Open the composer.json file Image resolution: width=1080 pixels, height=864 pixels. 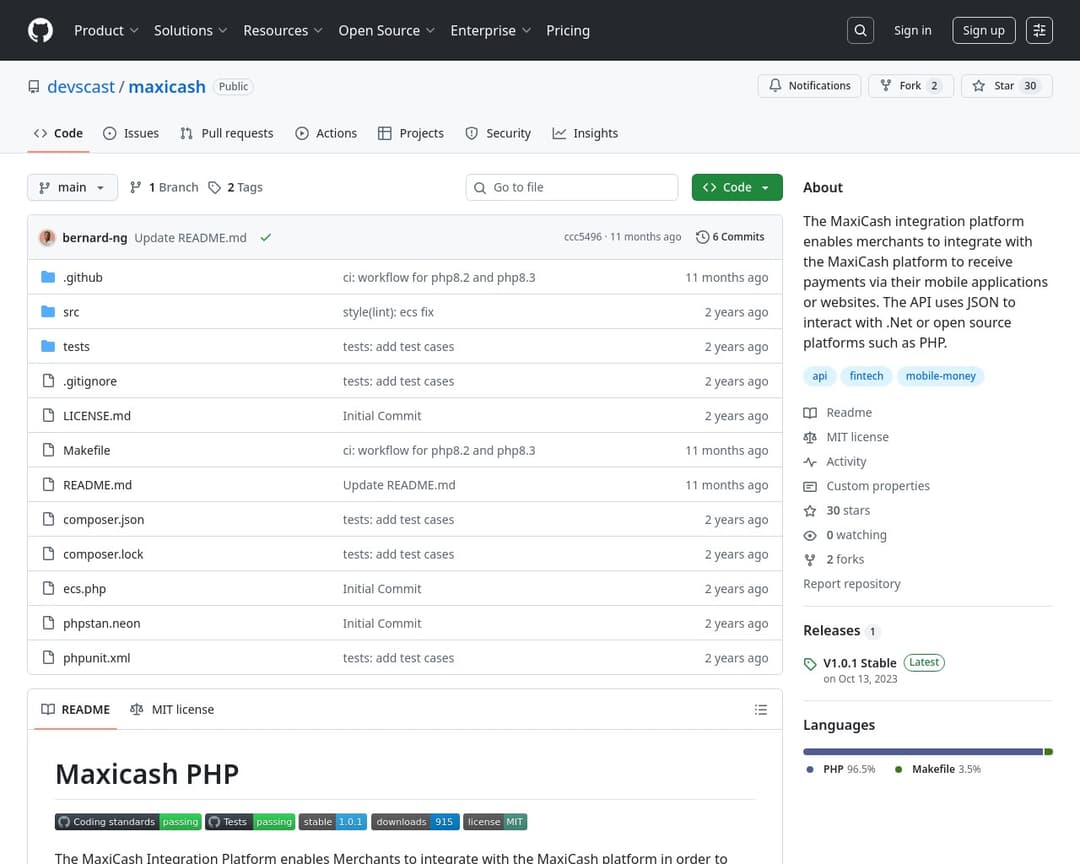pos(103,520)
